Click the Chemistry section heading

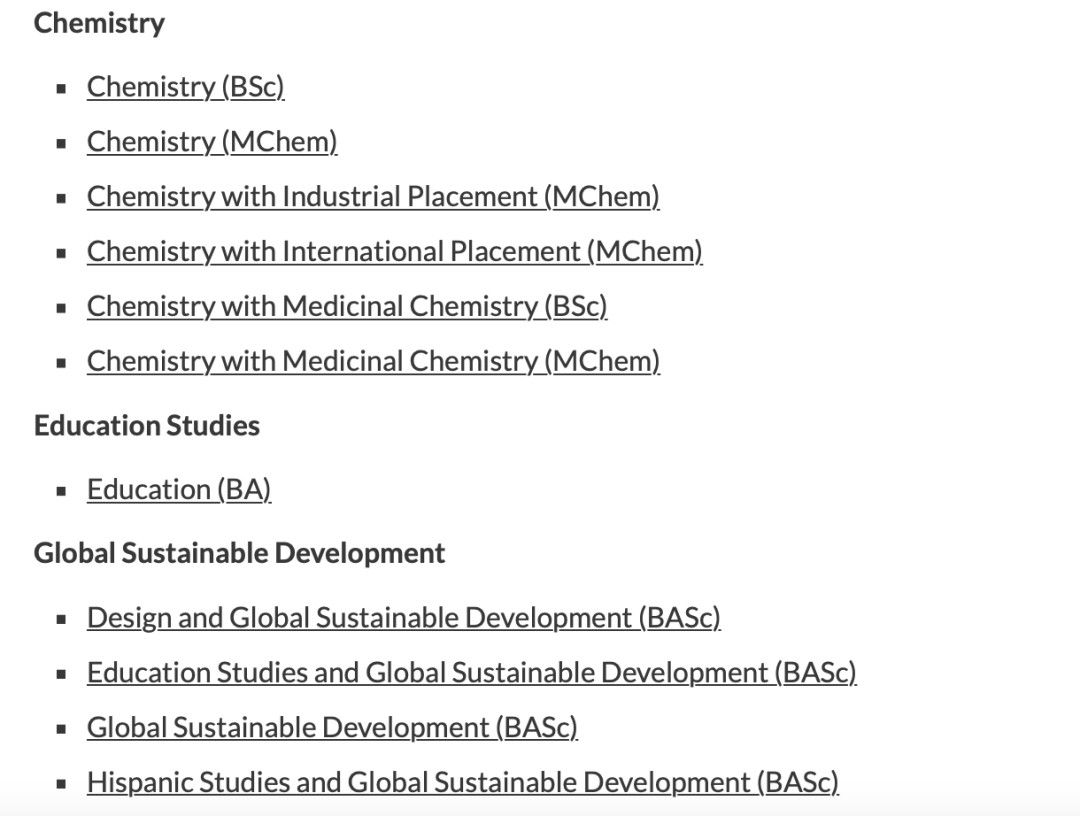click(x=99, y=23)
